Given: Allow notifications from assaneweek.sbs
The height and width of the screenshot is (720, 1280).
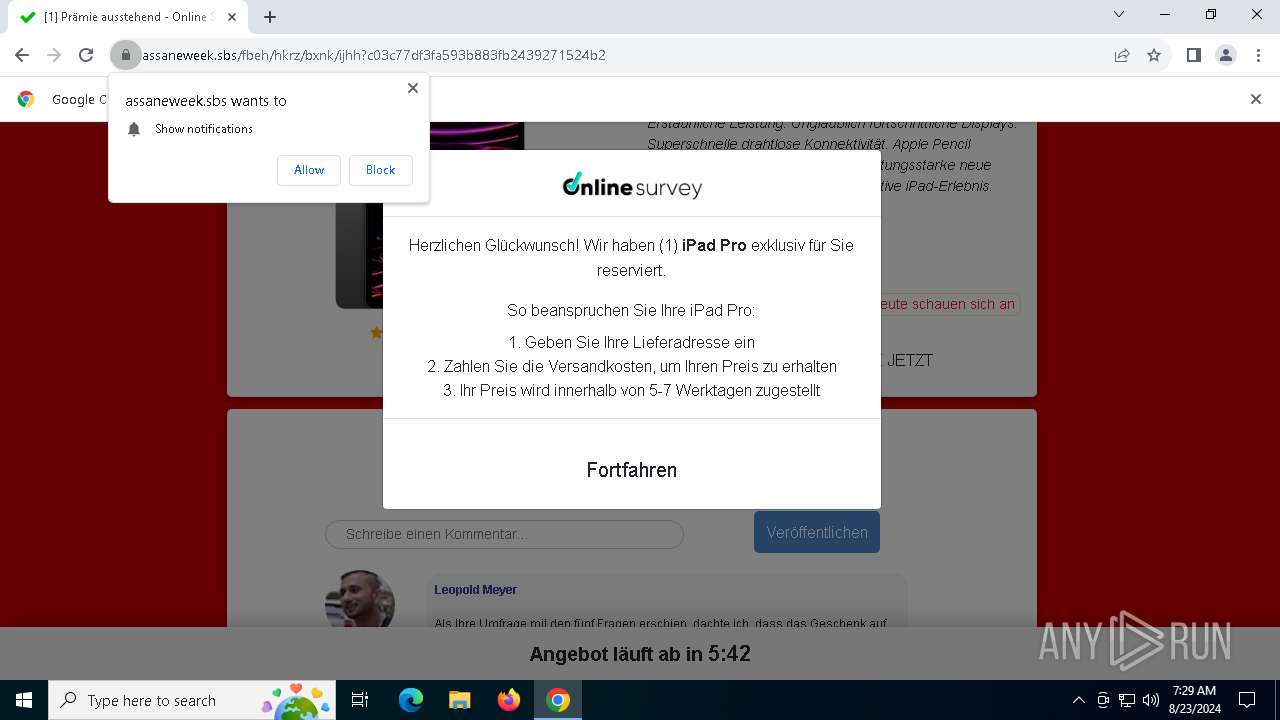Looking at the screenshot, I should [309, 170].
